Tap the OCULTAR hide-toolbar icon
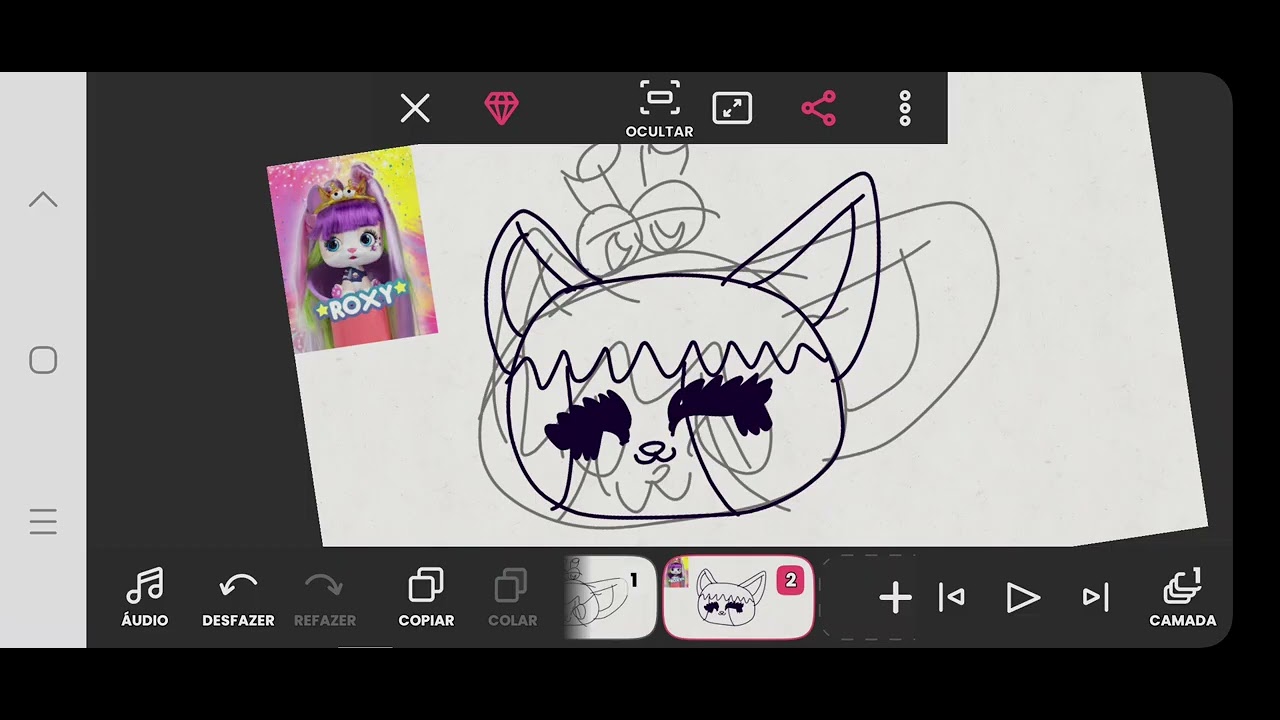 (659, 109)
